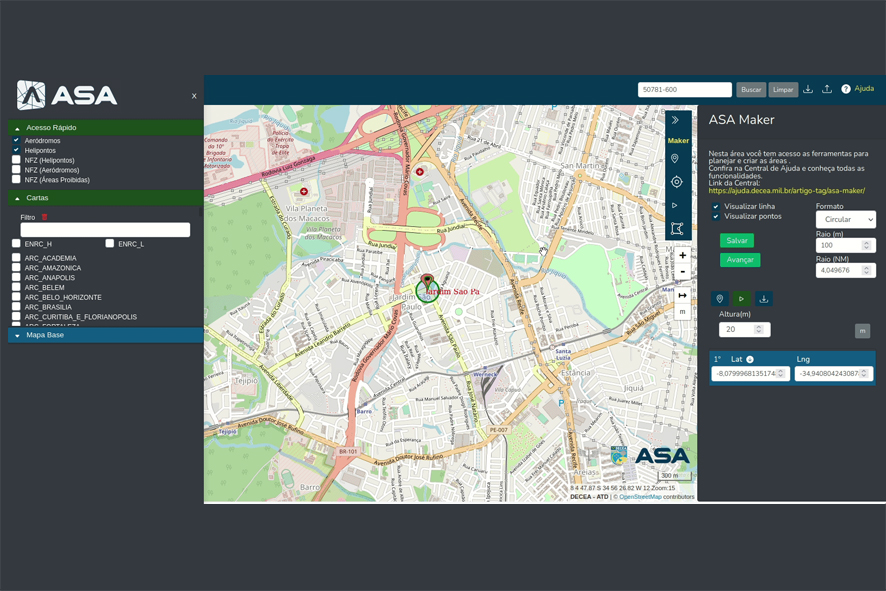Click the Lng field stepper arrows
886x591 pixels.
coord(863,373)
